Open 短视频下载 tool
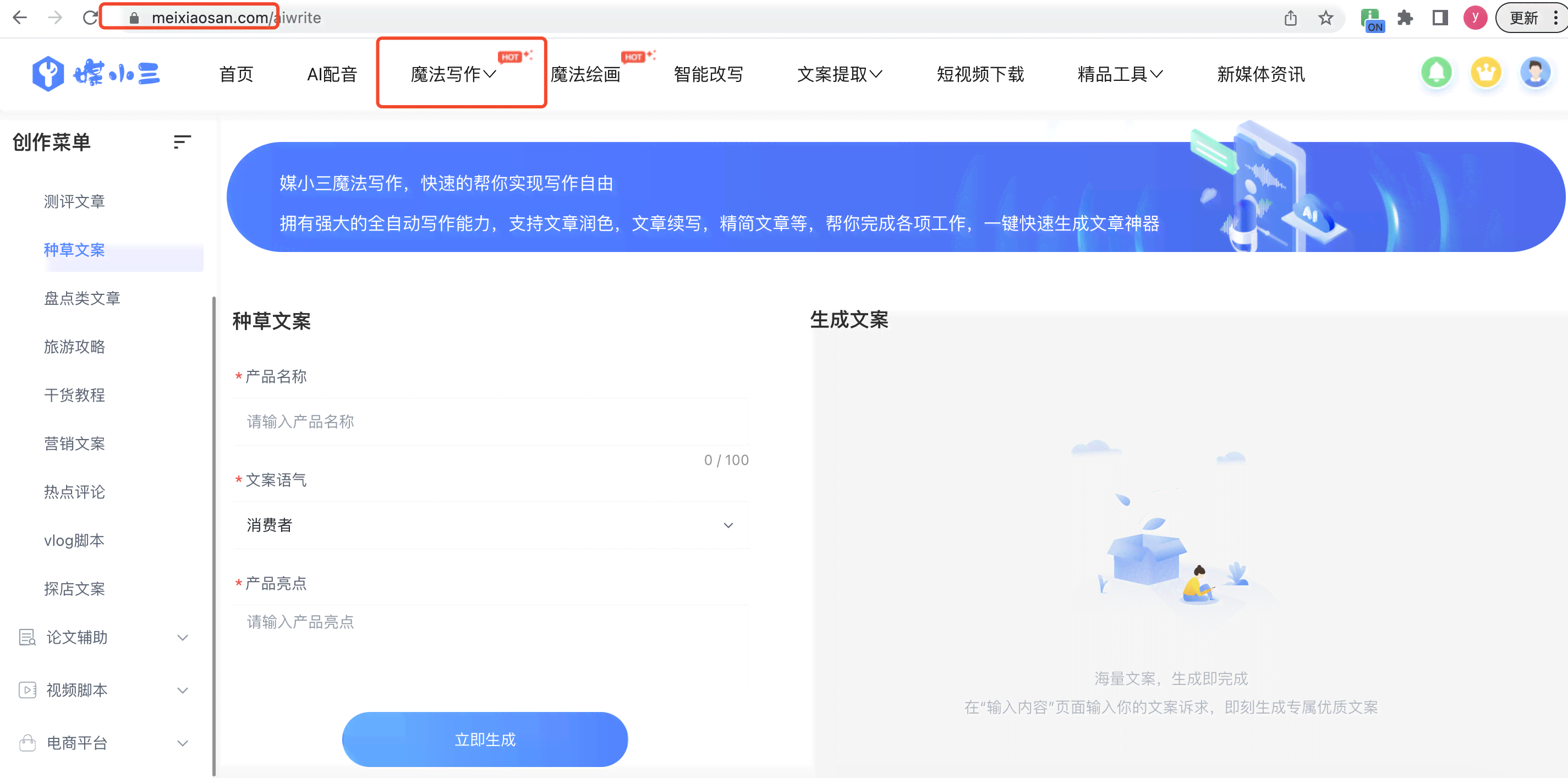The width and height of the screenshot is (1568, 778). tap(980, 74)
